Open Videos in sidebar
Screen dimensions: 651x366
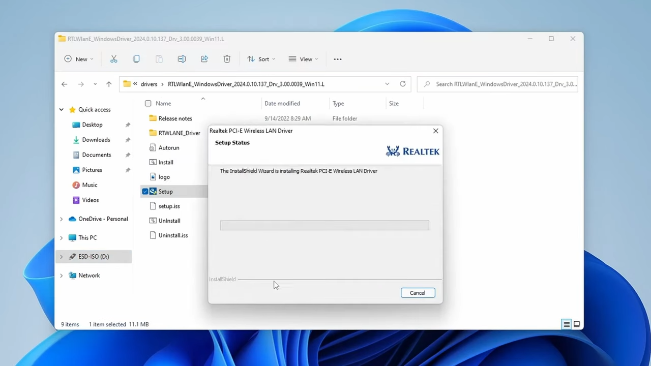click(90, 200)
